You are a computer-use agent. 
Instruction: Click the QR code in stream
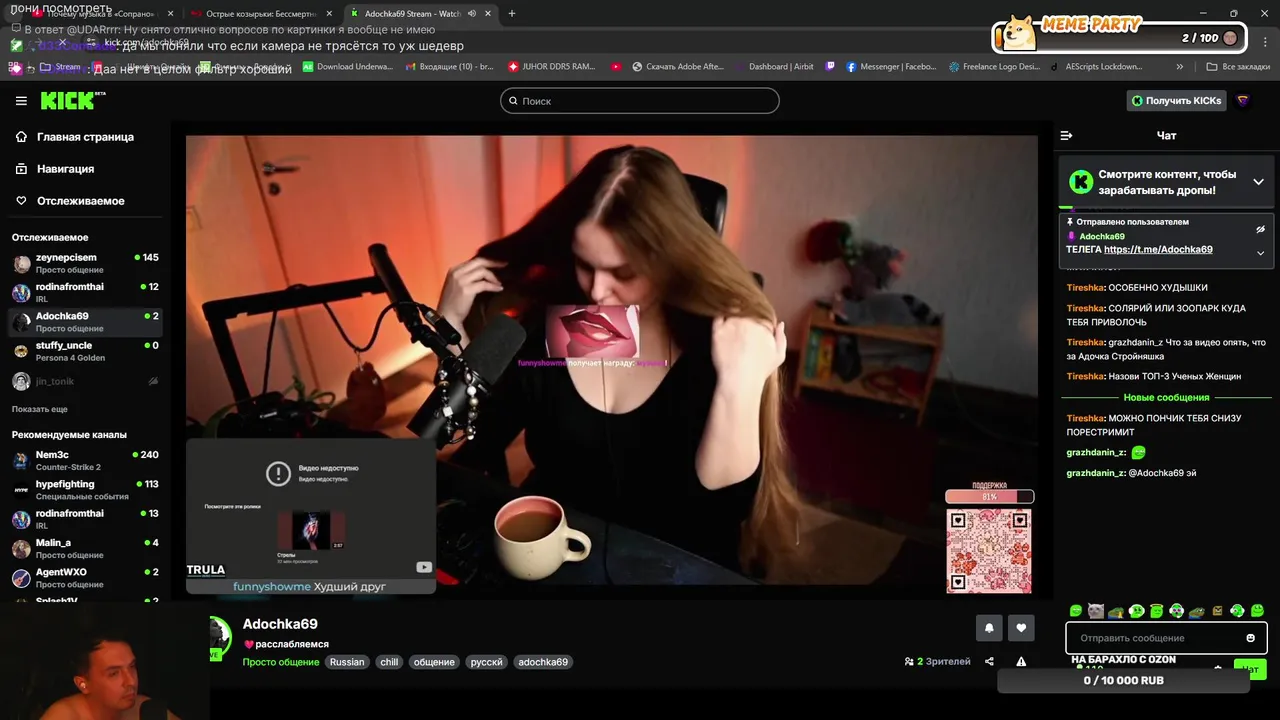pyautogui.click(x=989, y=550)
